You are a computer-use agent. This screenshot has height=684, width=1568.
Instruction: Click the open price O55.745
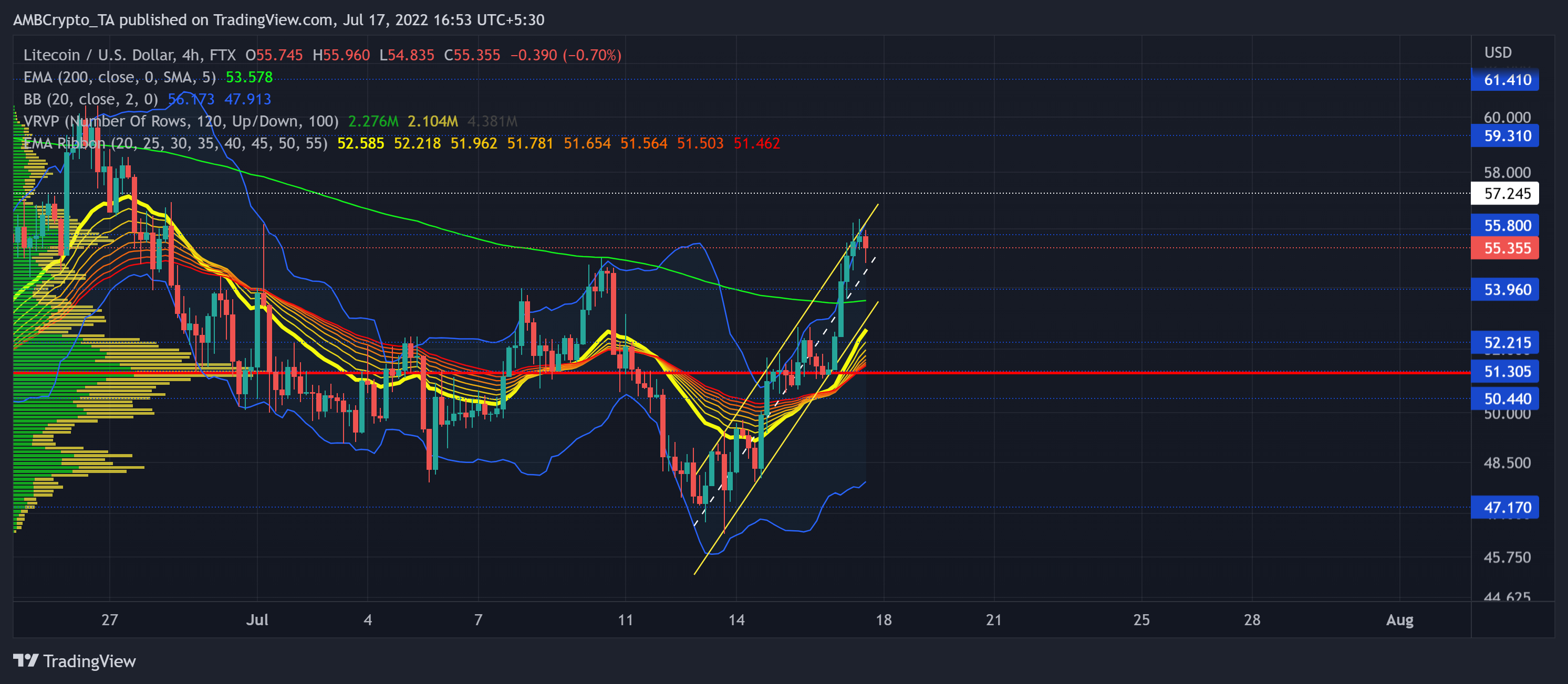click(274, 55)
